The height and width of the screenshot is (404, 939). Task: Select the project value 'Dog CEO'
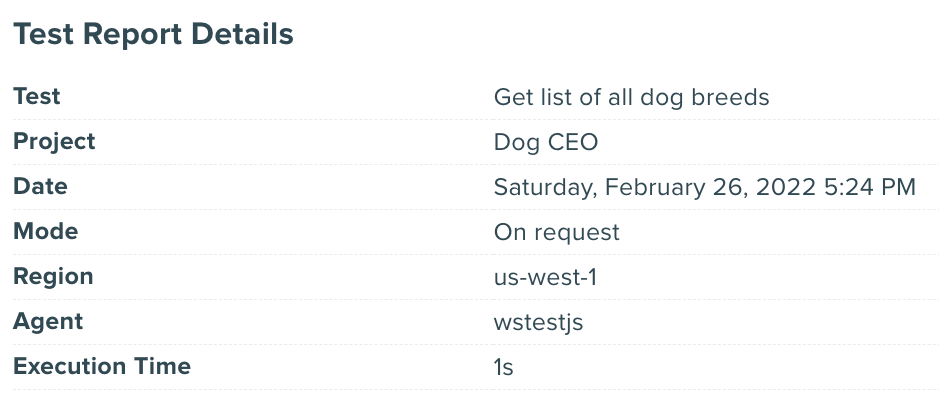(x=545, y=143)
